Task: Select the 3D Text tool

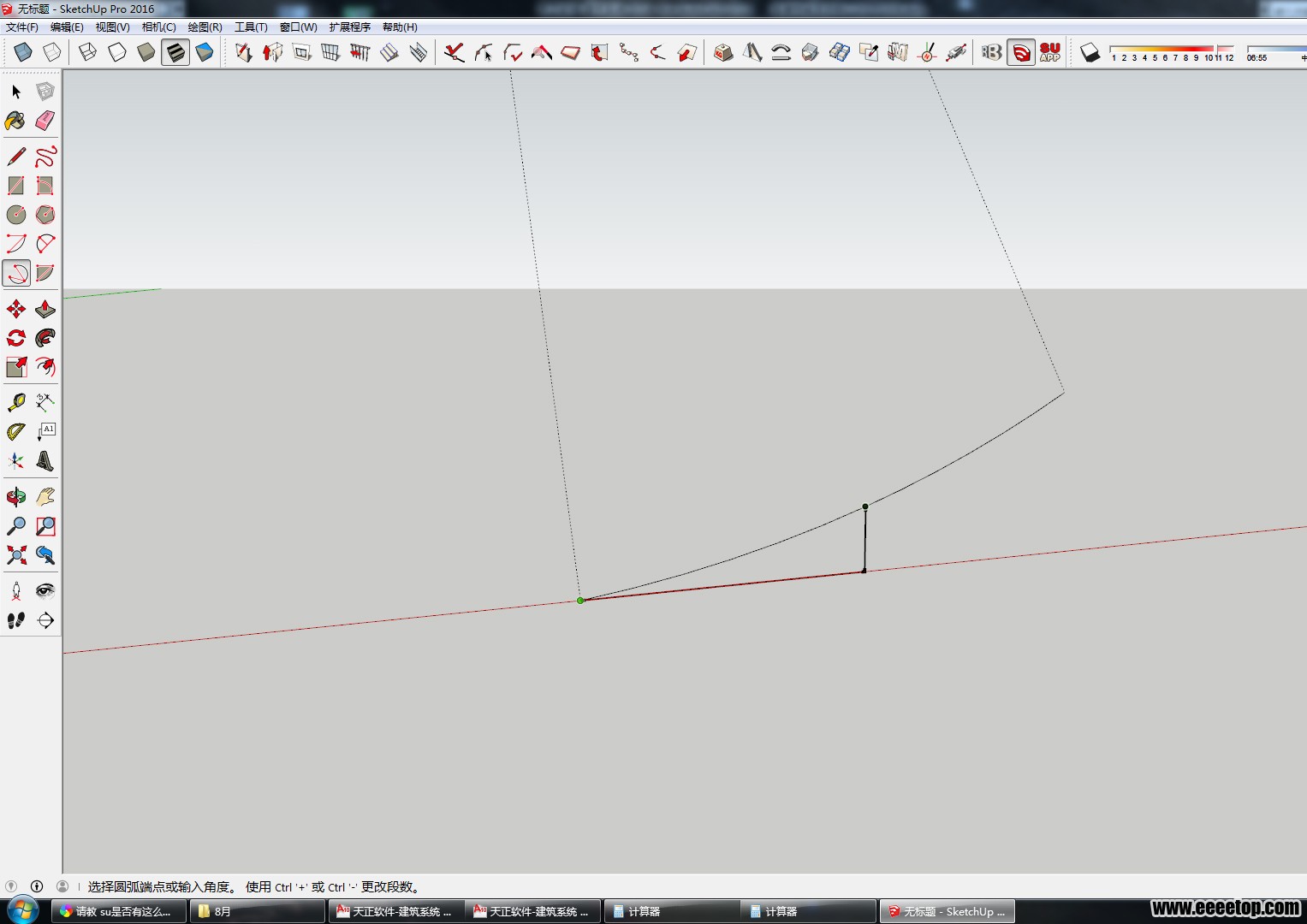Action: tap(45, 461)
